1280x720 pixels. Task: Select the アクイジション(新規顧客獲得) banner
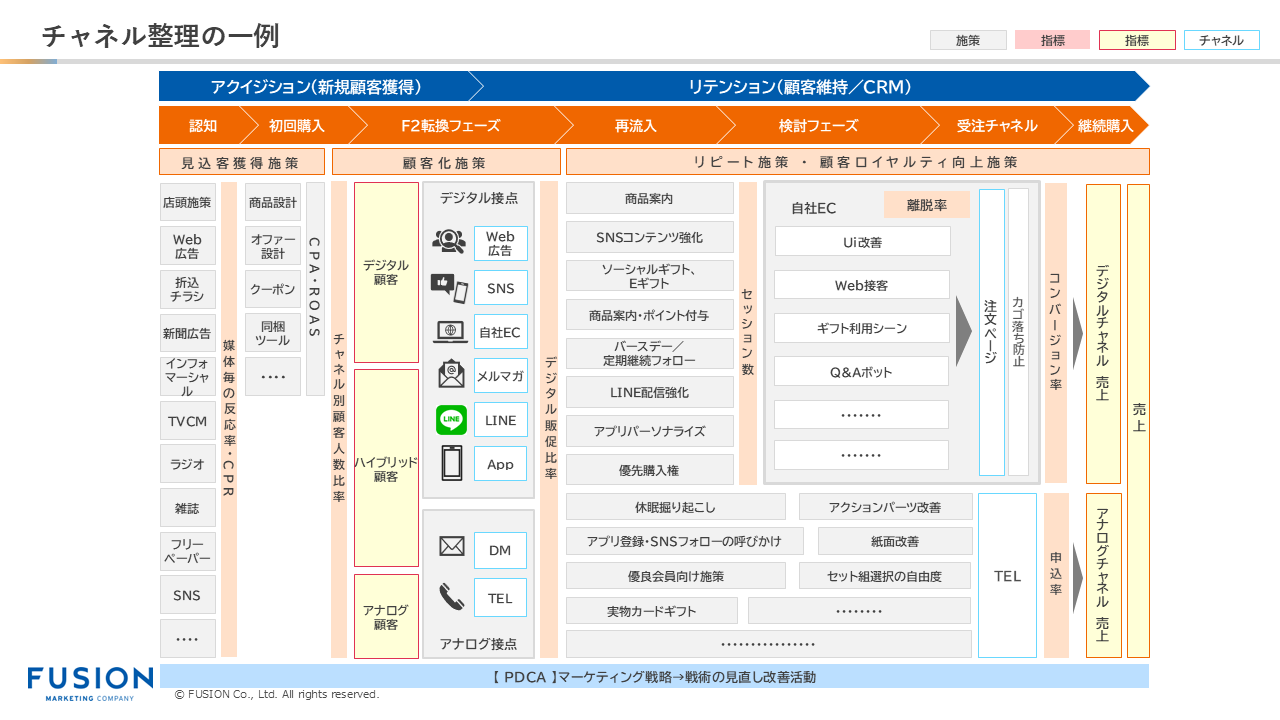pyautogui.click(x=320, y=86)
